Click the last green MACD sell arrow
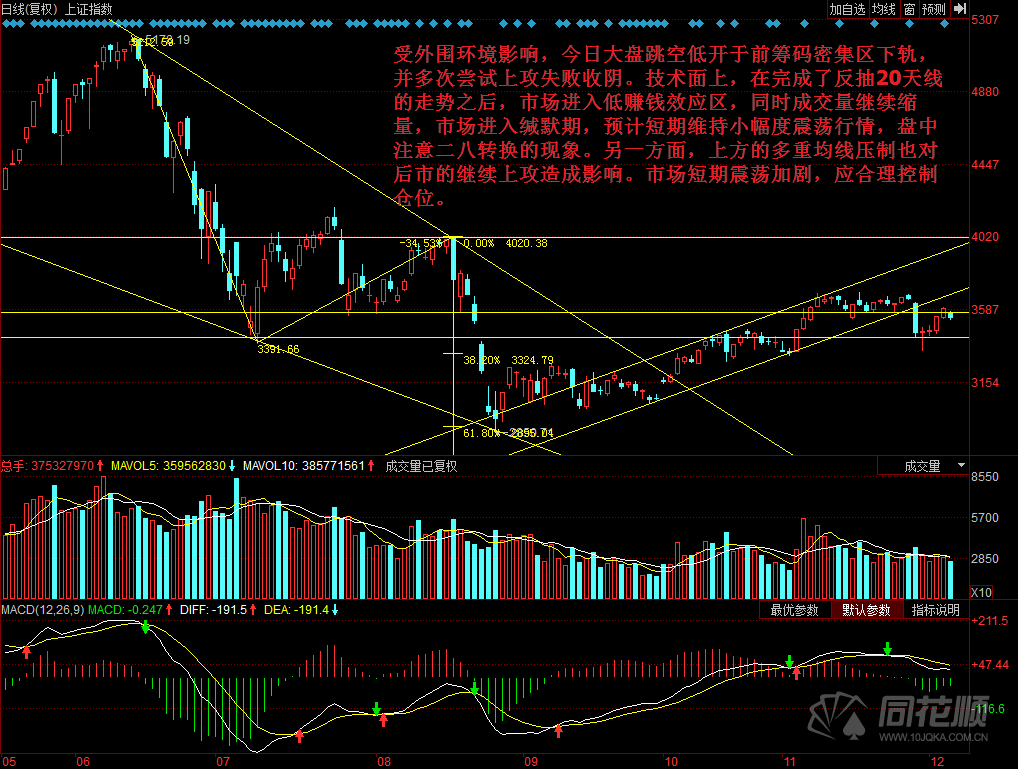Viewport: 1018px width, 769px height. pyautogui.click(x=886, y=648)
